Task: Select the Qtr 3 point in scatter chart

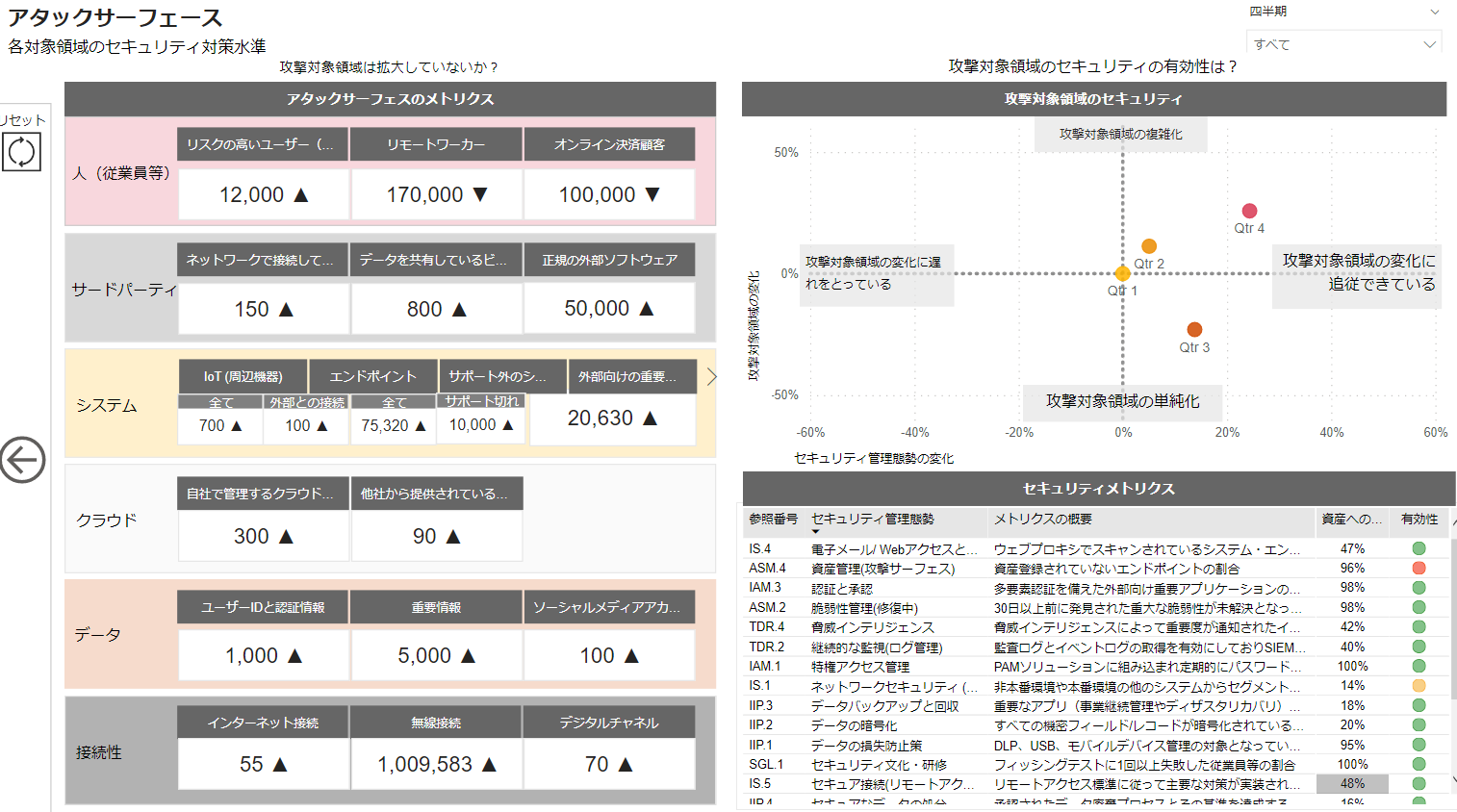Action: [1194, 330]
